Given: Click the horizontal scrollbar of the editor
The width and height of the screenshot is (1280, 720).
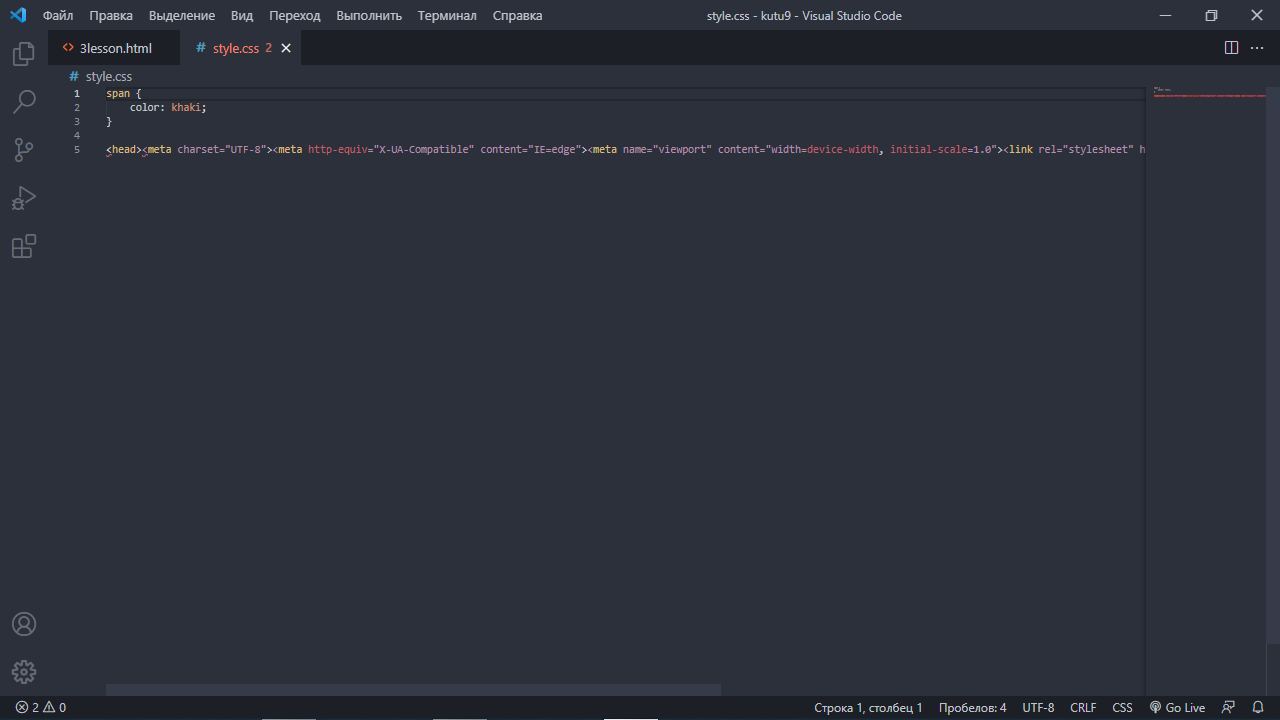Looking at the screenshot, I should [413, 690].
